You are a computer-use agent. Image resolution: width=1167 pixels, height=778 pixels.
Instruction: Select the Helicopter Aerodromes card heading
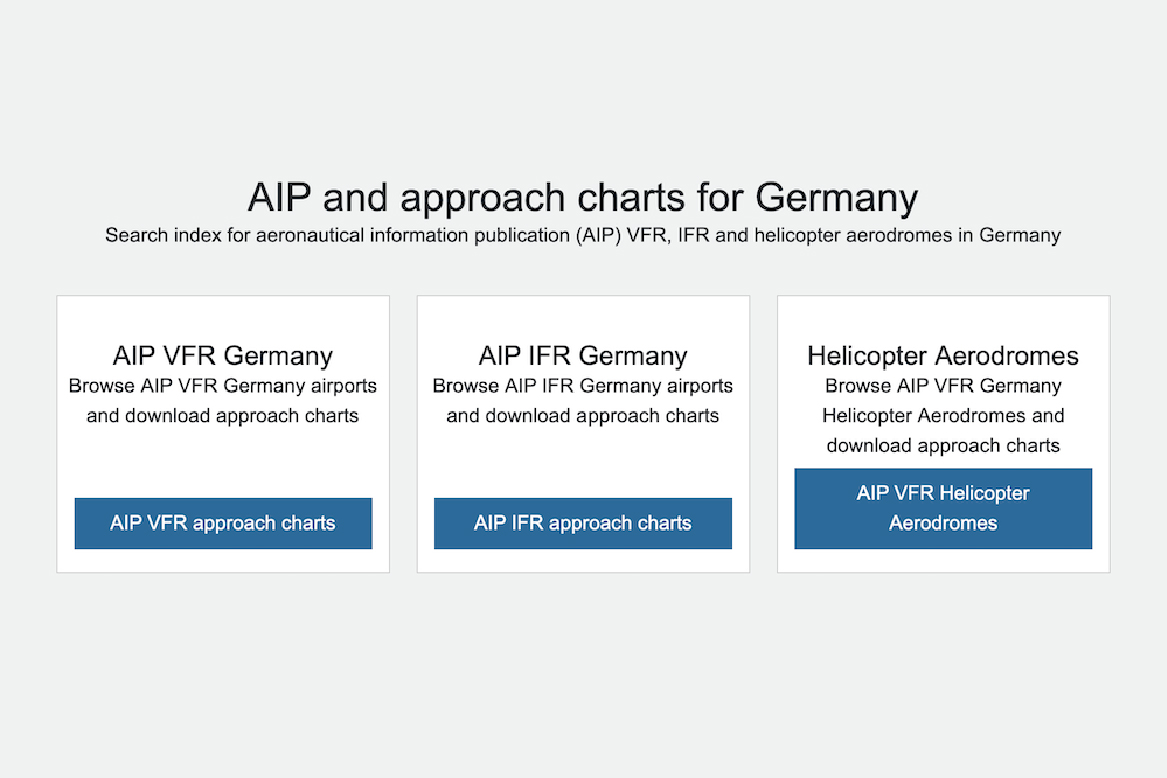[x=943, y=356]
